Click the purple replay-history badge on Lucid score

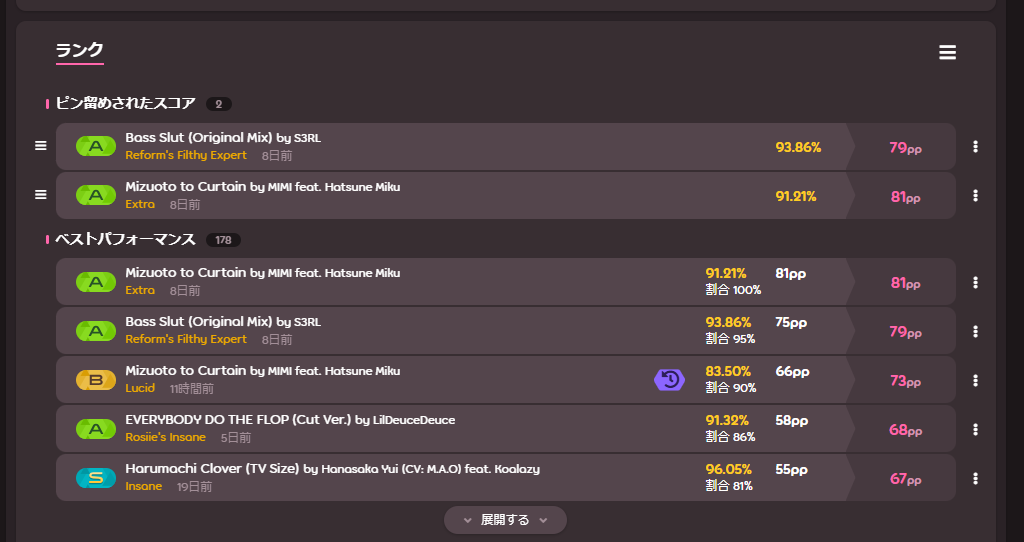pos(669,380)
